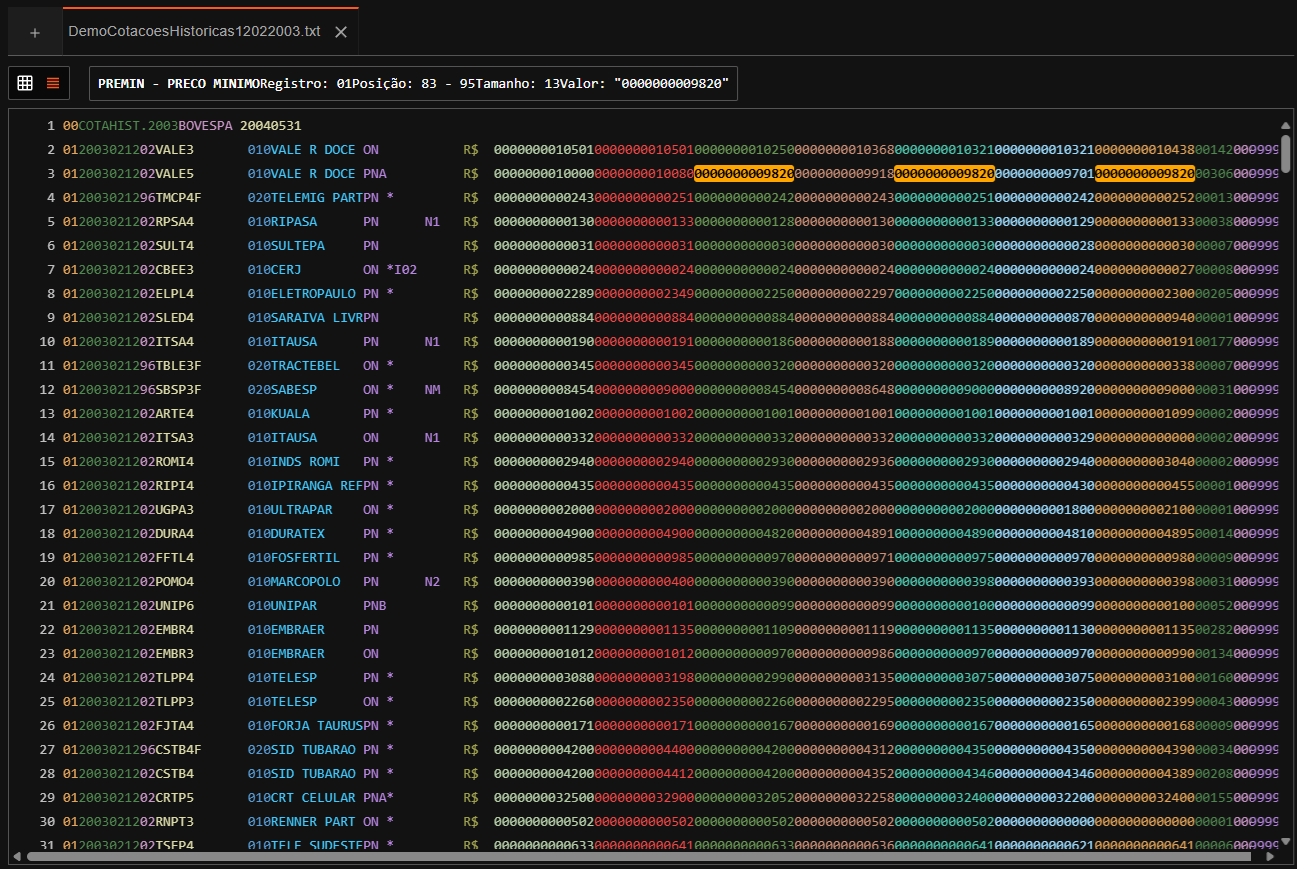The height and width of the screenshot is (869, 1297).
Task: Click line number 20 in the gutter
Action: coord(46,582)
